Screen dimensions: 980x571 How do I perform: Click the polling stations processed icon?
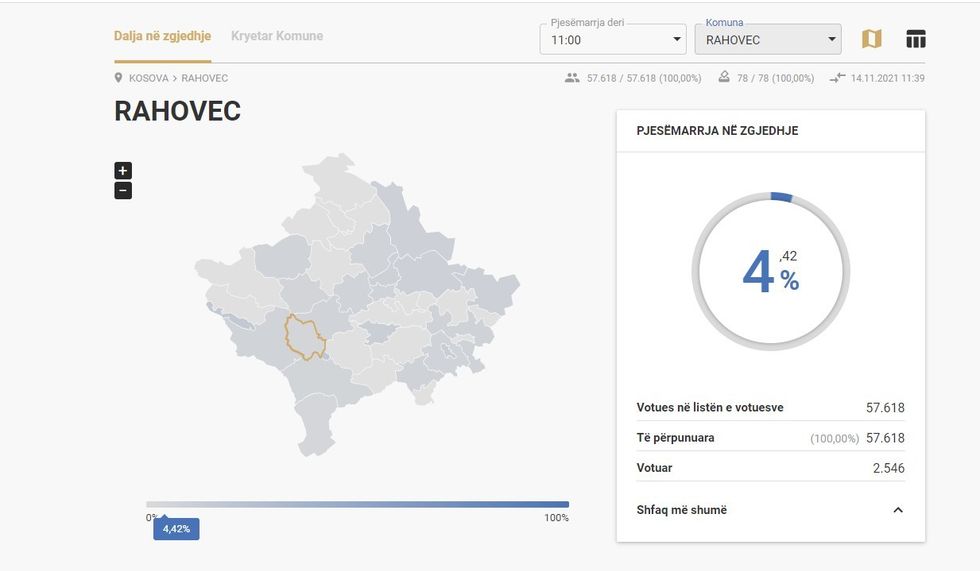(x=724, y=78)
